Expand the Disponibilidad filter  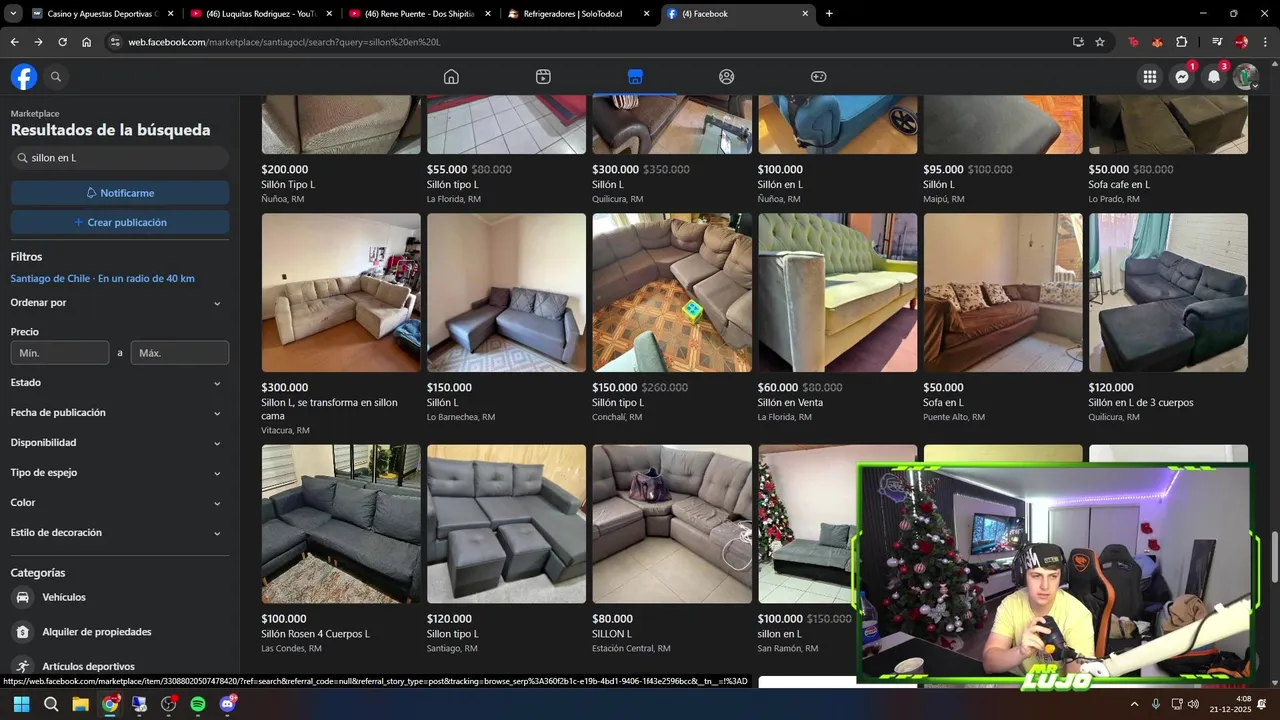[119, 443]
